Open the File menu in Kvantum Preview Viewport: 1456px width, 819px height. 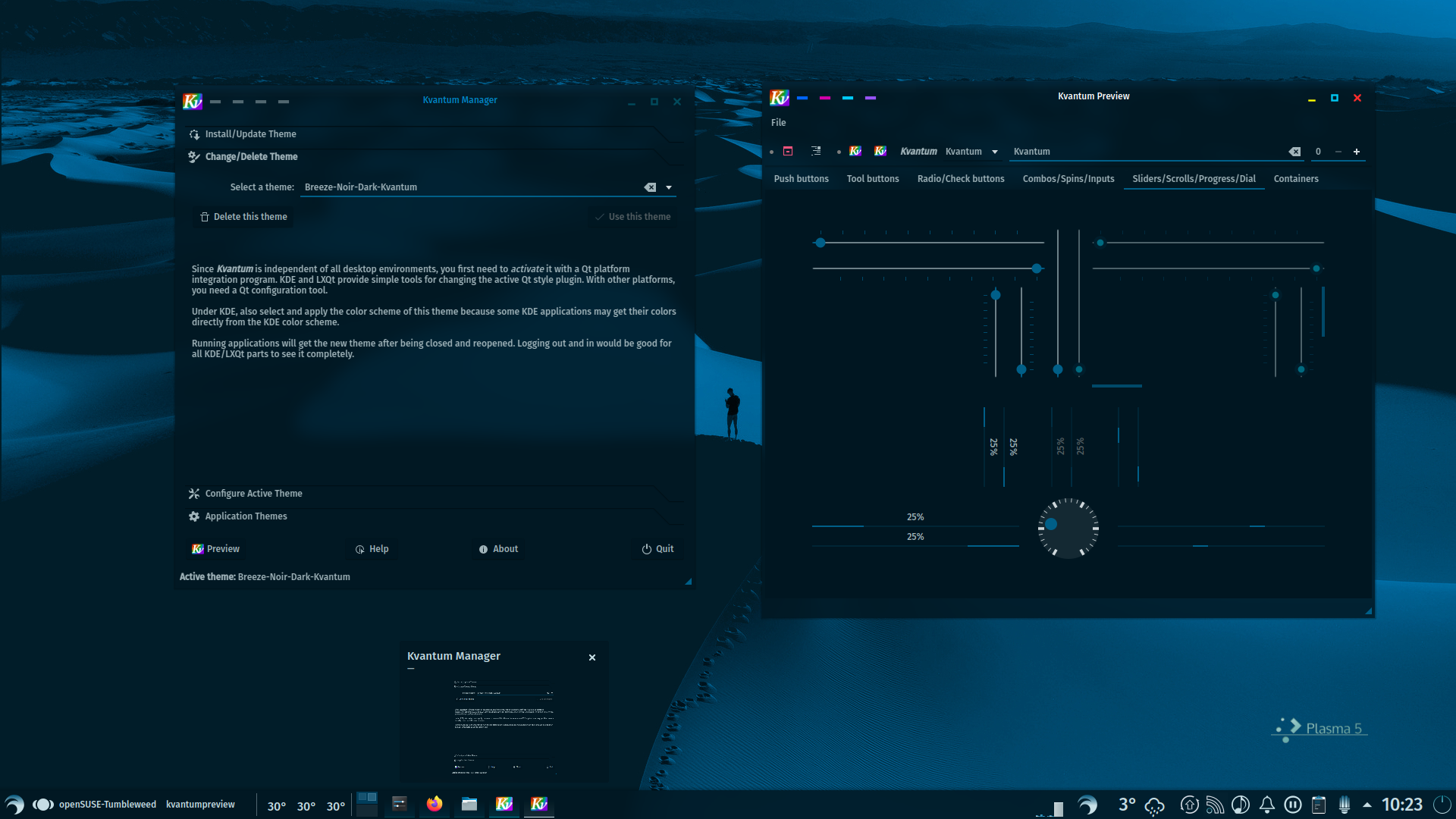coord(779,123)
